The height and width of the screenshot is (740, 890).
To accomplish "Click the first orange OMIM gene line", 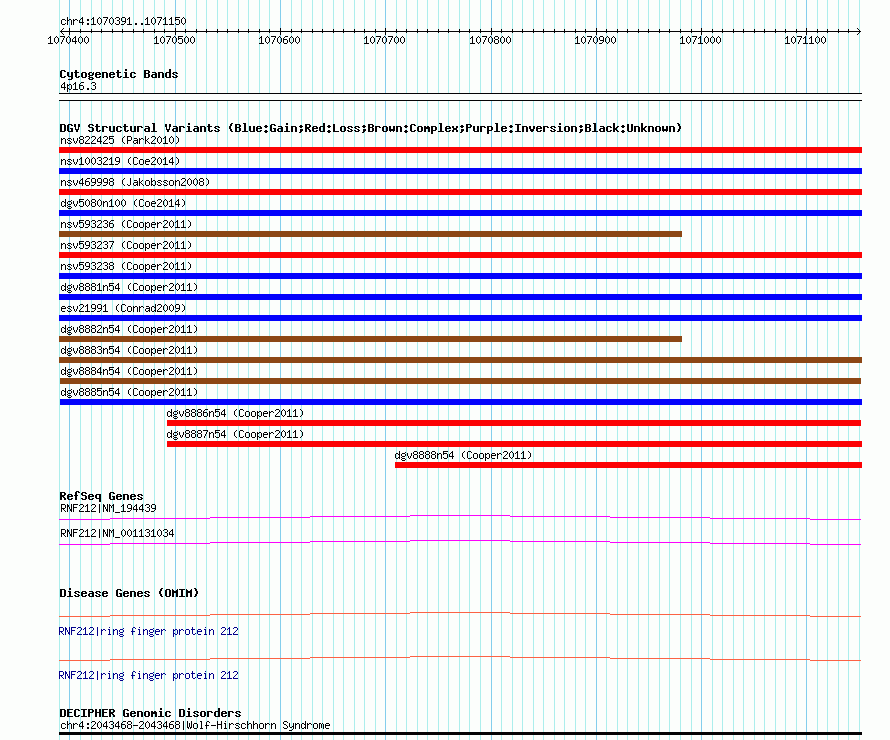I will 460,615.
